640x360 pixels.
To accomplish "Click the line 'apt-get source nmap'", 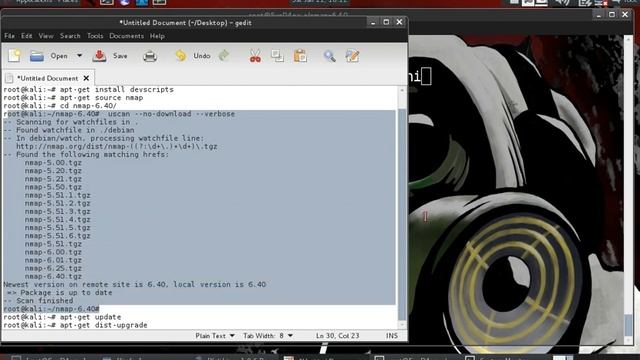I will coord(73,98).
